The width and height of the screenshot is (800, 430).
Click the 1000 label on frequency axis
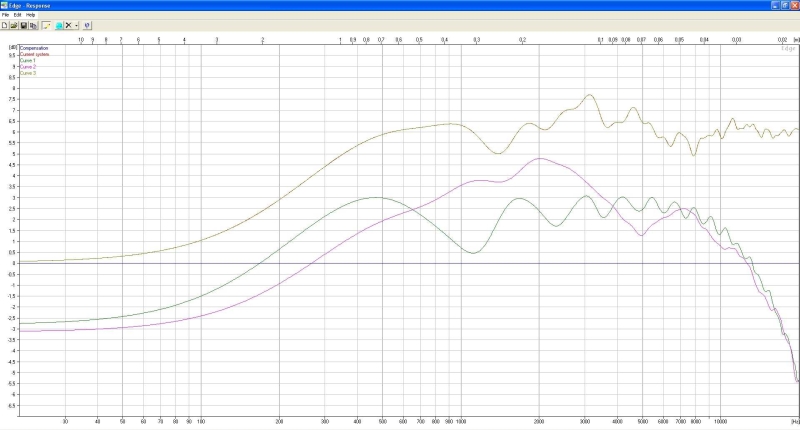(461, 421)
